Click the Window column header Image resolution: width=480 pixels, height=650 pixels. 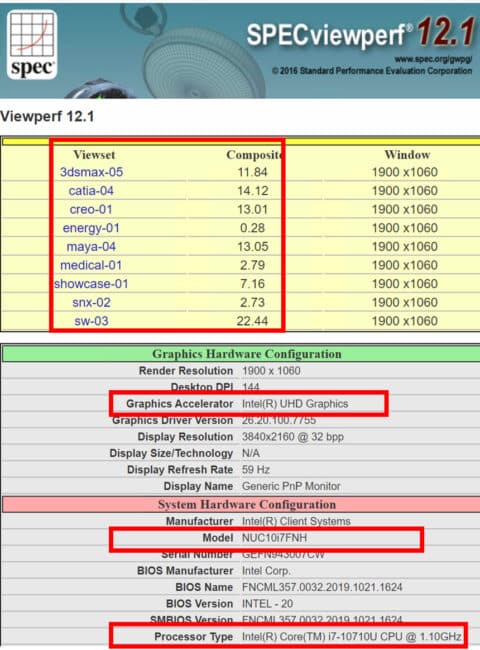coord(407,155)
